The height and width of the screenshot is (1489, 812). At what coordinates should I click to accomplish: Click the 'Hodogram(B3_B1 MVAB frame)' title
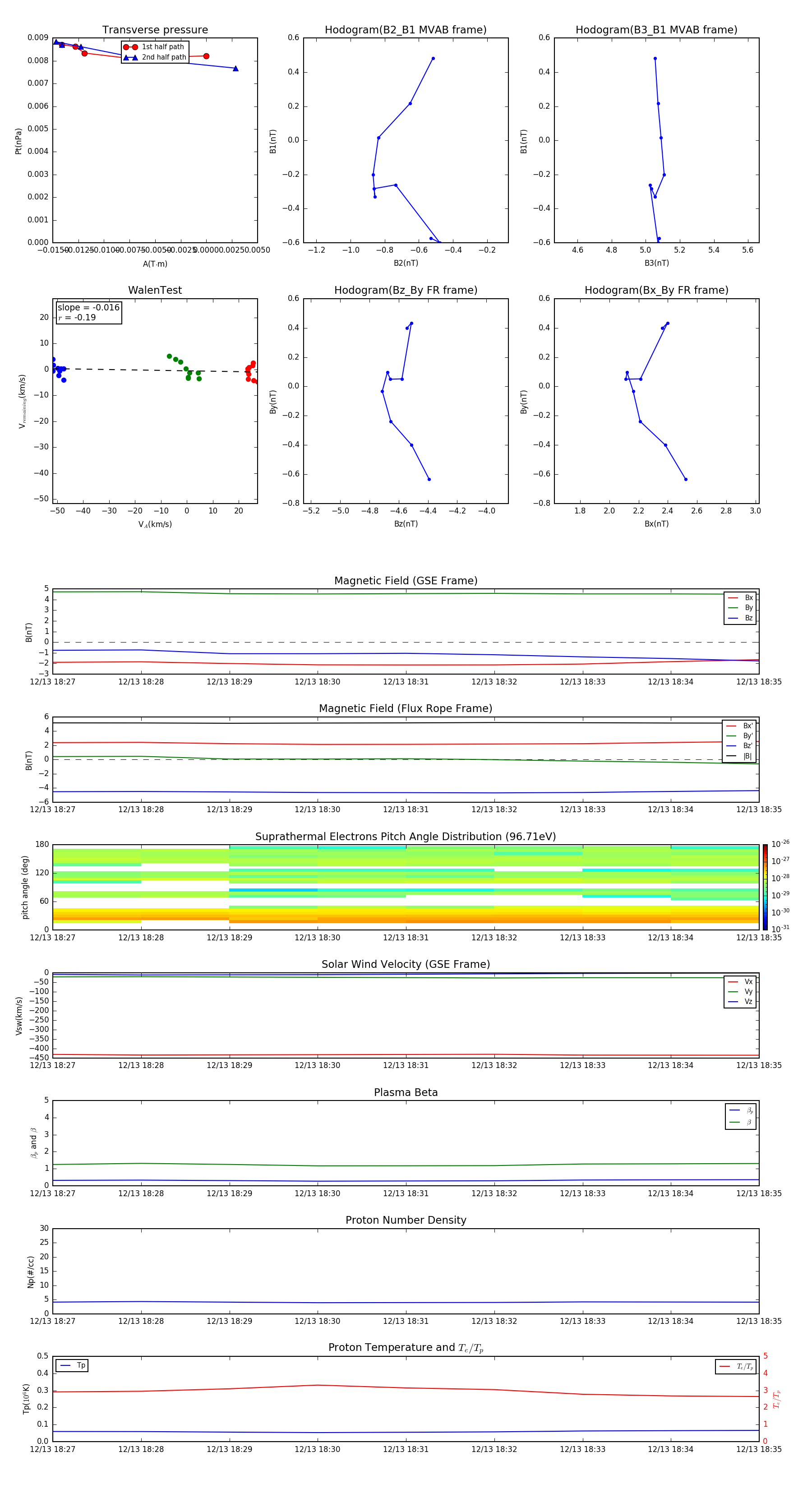656,30
